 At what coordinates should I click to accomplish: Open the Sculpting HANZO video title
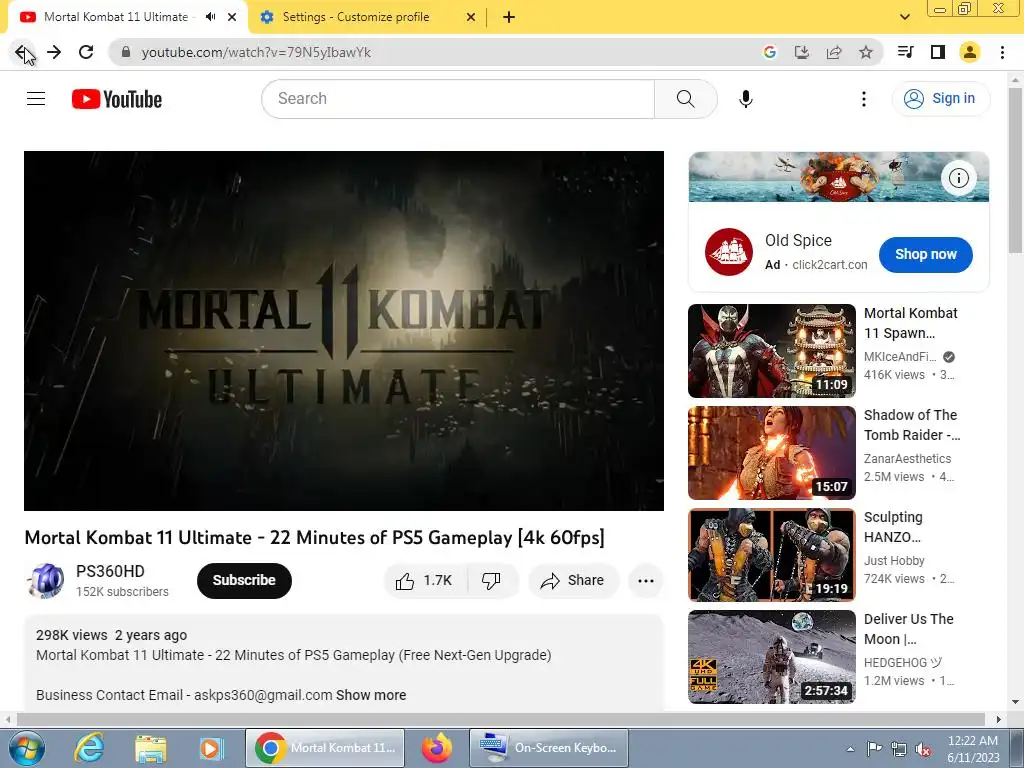click(x=893, y=527)
